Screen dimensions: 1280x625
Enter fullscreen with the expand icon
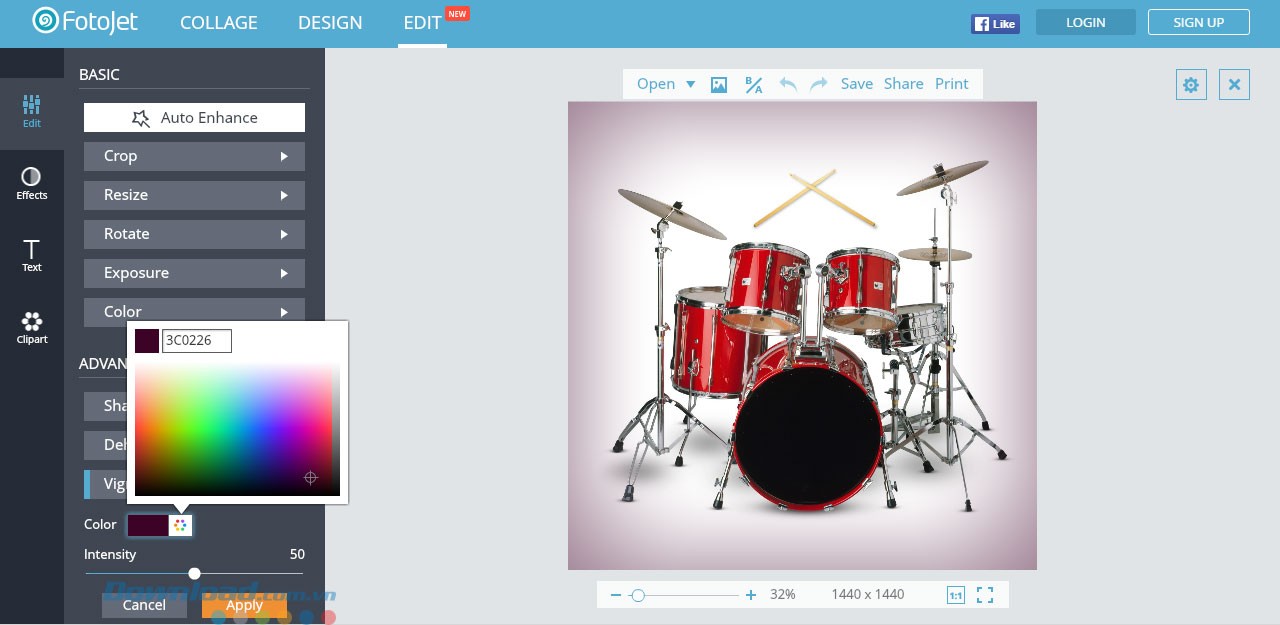(985, 595)
